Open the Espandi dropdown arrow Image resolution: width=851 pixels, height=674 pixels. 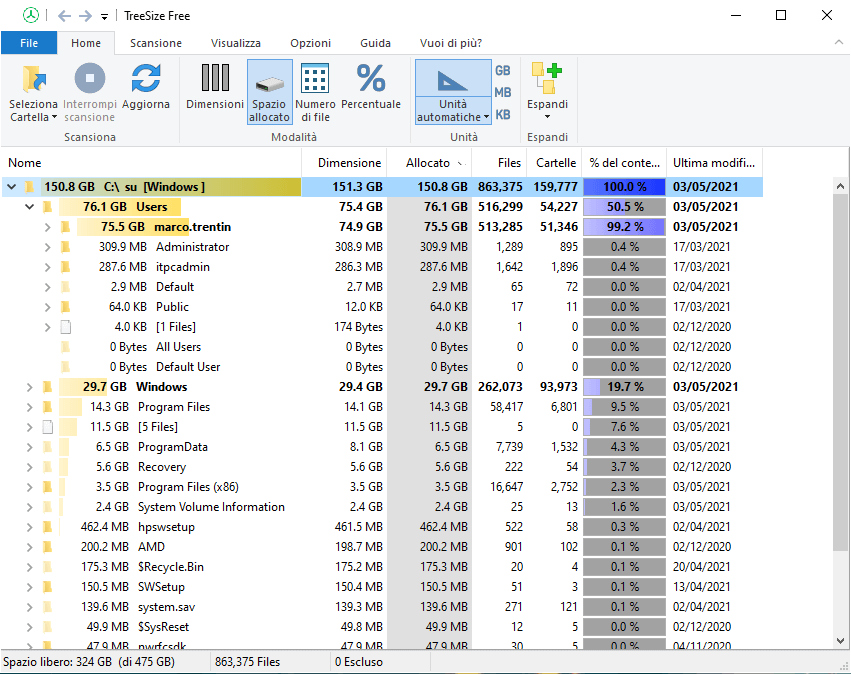click(x=547, y=117)
